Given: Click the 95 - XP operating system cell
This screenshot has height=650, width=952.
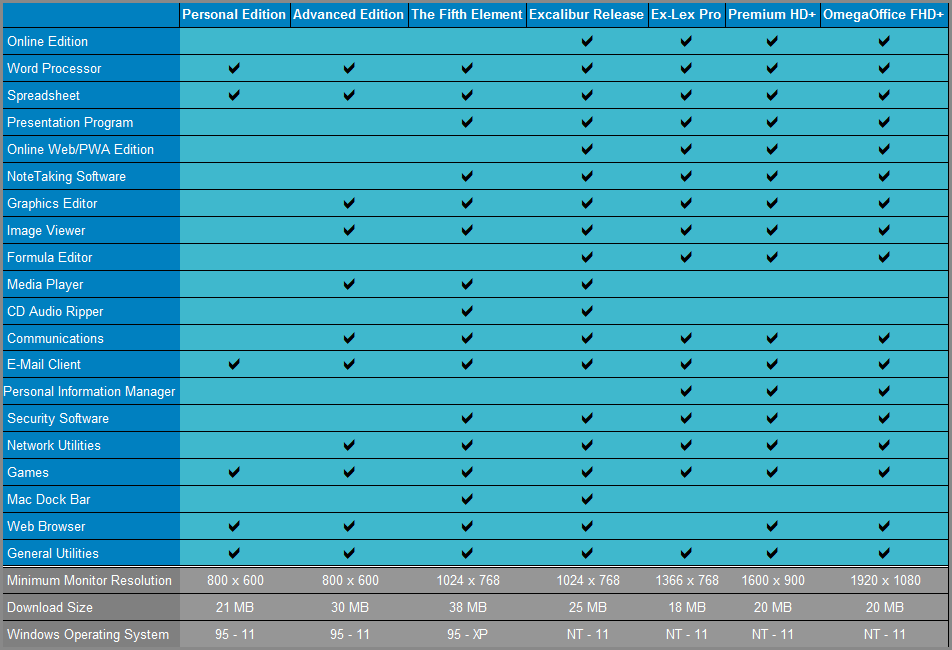Looking at the screenshot, I should [x=467, y=634].
